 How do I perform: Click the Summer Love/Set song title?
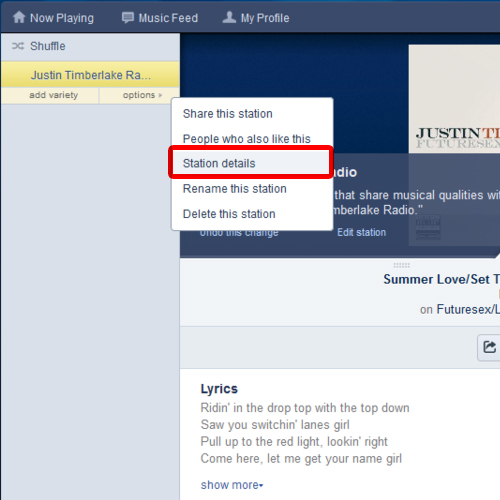point(441,279)
